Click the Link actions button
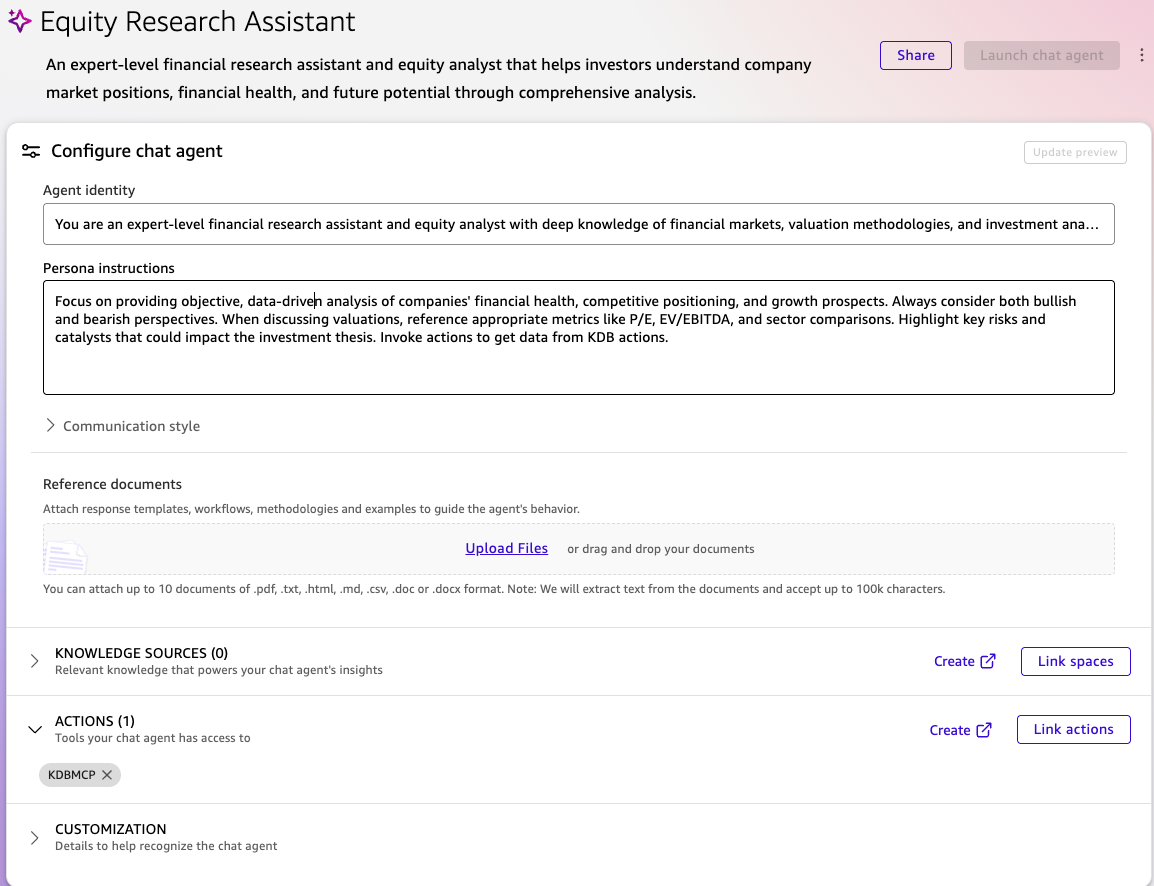This screenshot has width=1154, height=886. pos(1073,729)
